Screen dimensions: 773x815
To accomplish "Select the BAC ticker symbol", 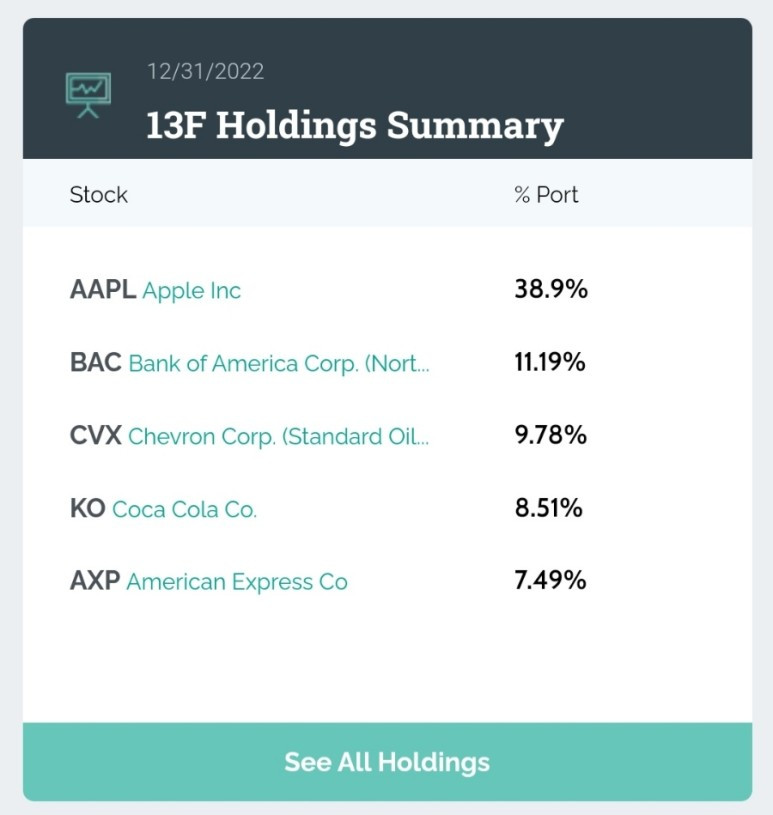I will point(96,362).
